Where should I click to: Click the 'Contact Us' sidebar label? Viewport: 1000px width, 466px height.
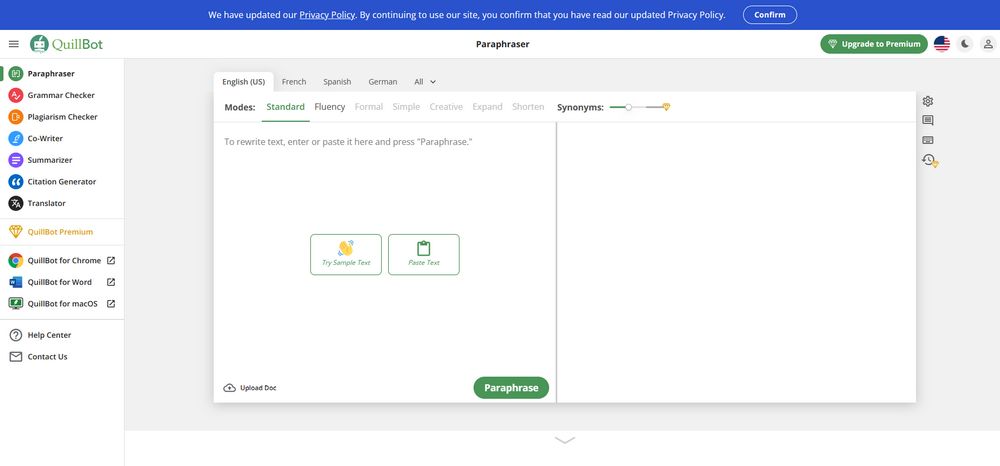(x=47, y=356)
